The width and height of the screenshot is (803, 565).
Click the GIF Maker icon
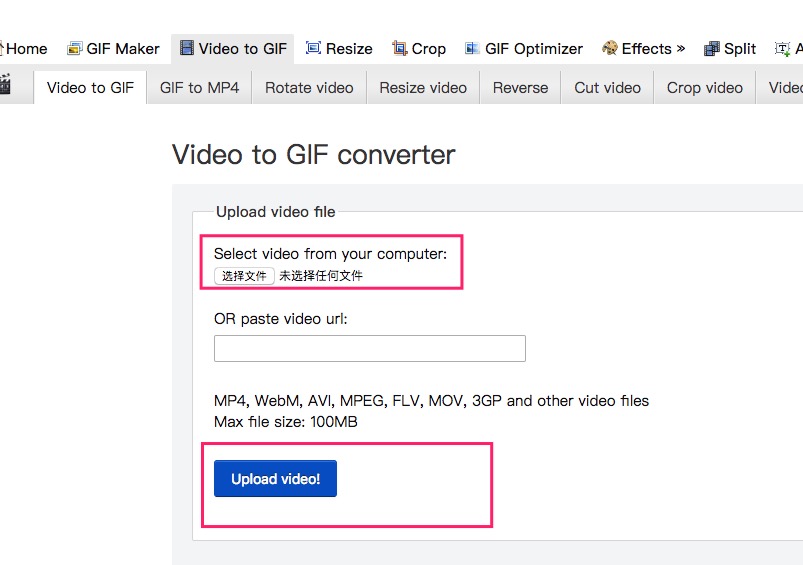pyautogui.click(x=75, y=49)
